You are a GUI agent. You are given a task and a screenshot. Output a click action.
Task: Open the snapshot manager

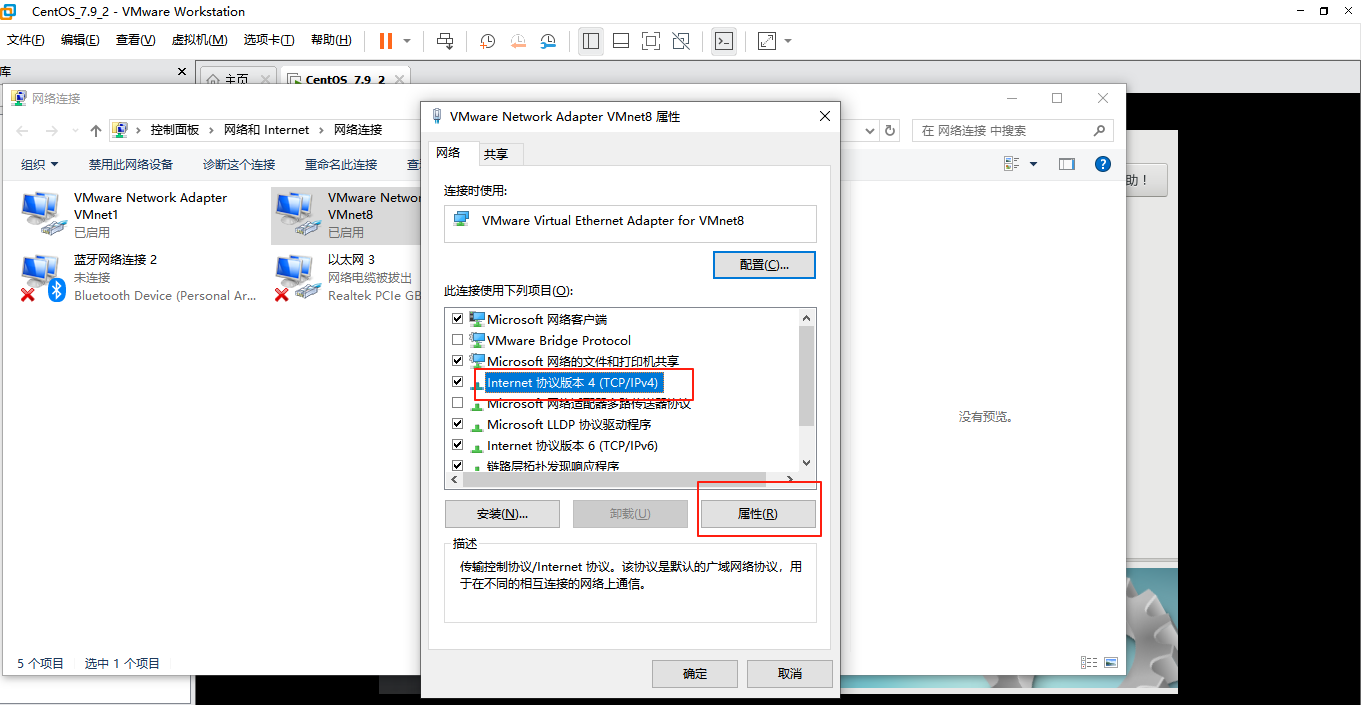(x=548, y=41)
